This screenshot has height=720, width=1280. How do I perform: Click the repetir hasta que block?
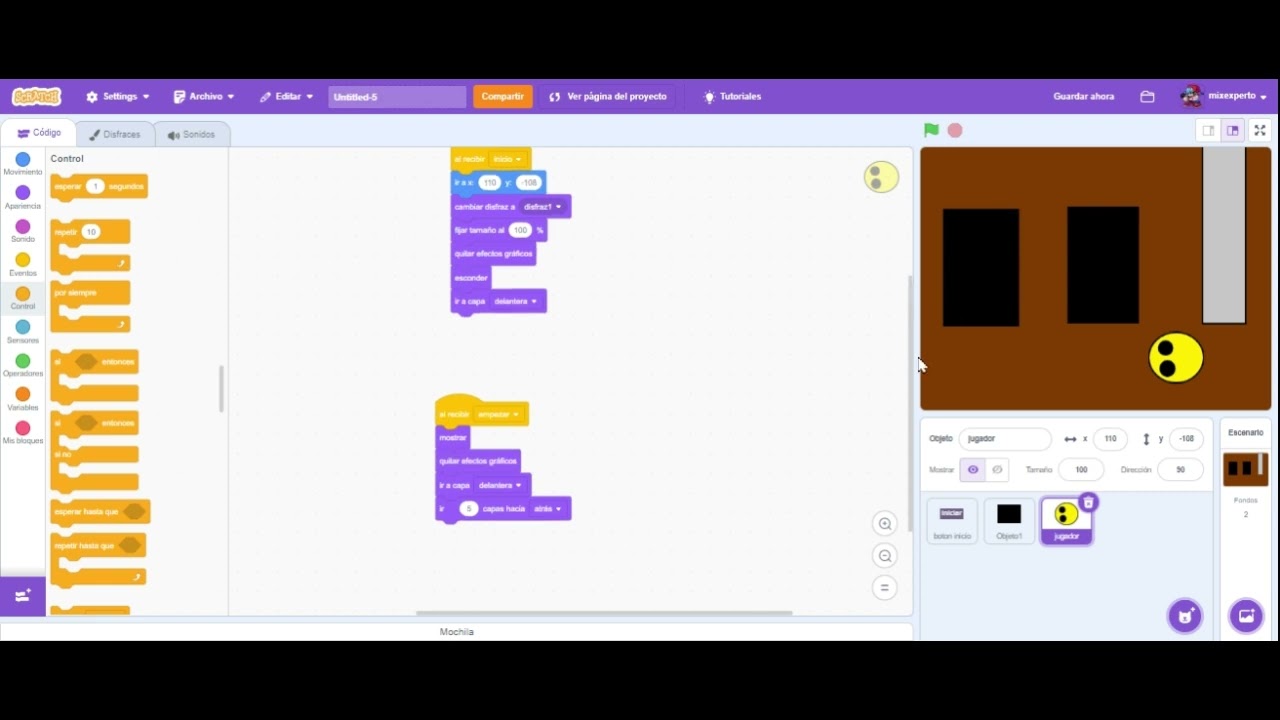point(98,559)
